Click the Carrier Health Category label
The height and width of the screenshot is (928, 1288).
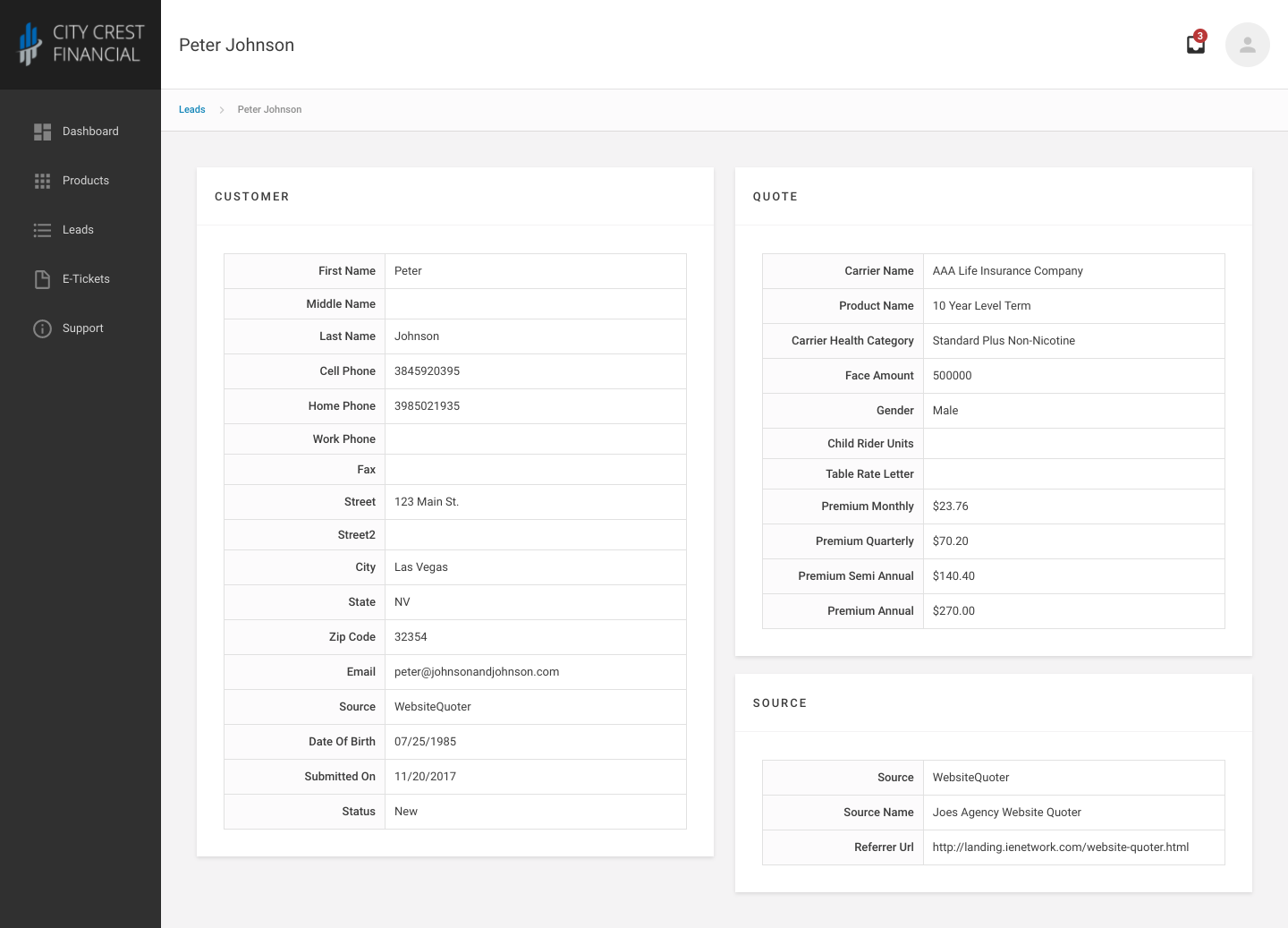pyautogui.click(x=852, y=341)
